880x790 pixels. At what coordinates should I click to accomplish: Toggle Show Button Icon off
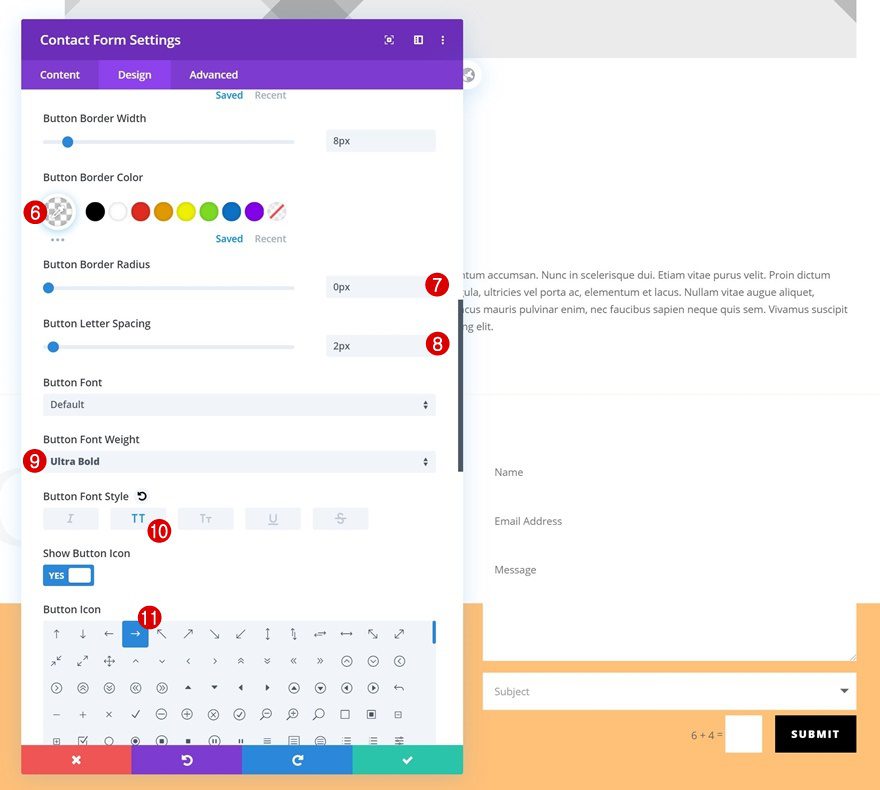click(68, 575)
